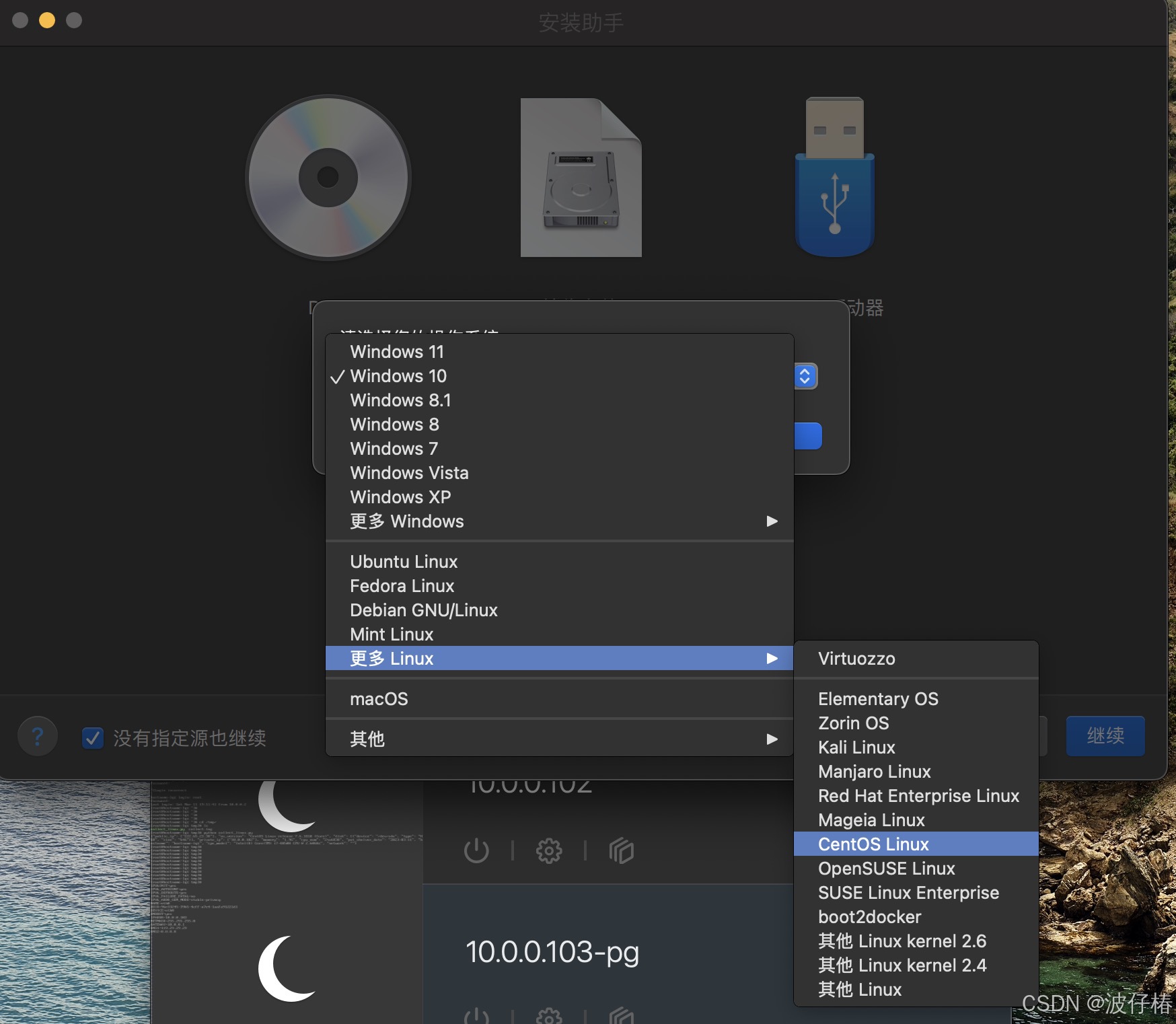Open the help question mark button
This screenshot has height=1024, width=1176.
(38, 737)
